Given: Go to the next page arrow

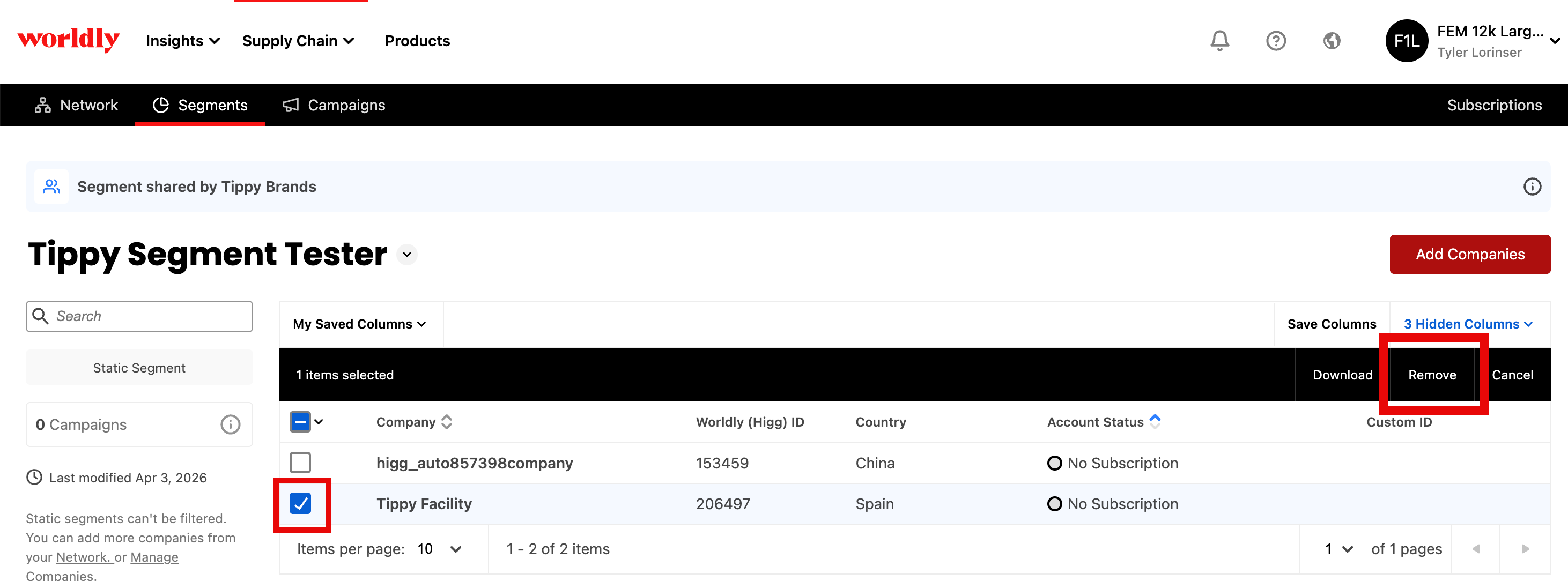Looking at the screenshot, I should 1526,549.
